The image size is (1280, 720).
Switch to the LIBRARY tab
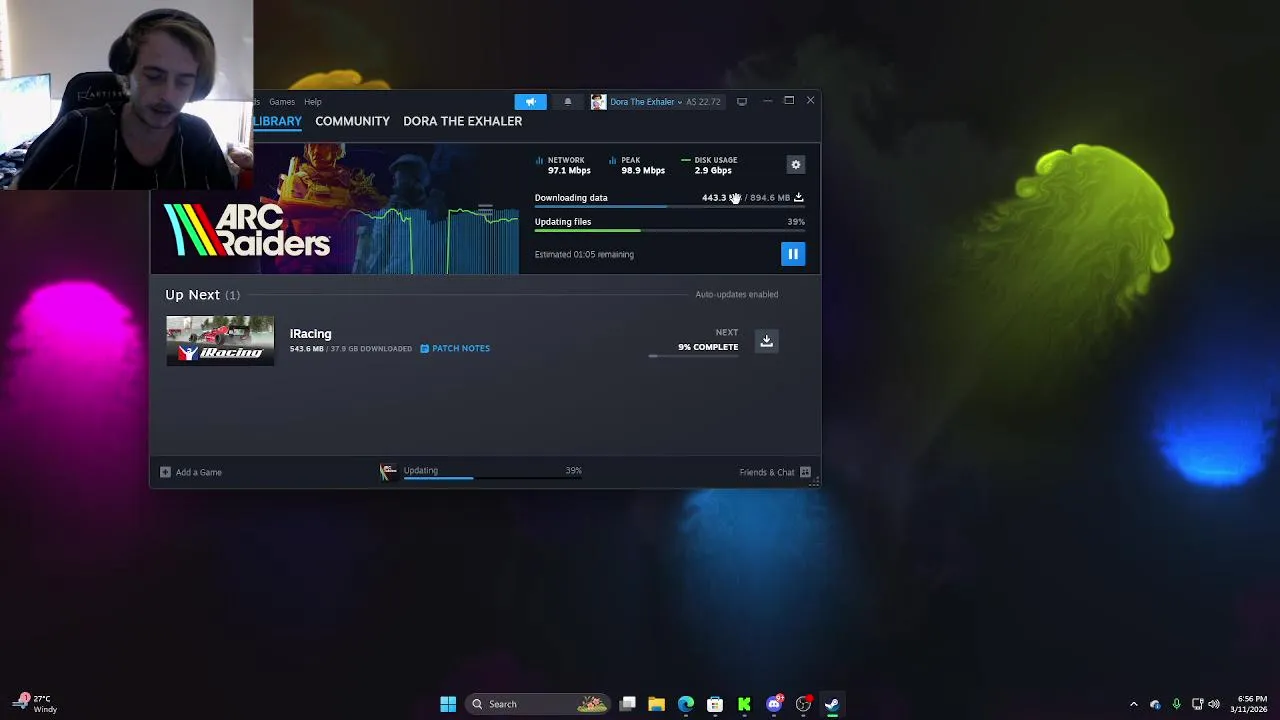pos(277,121)
